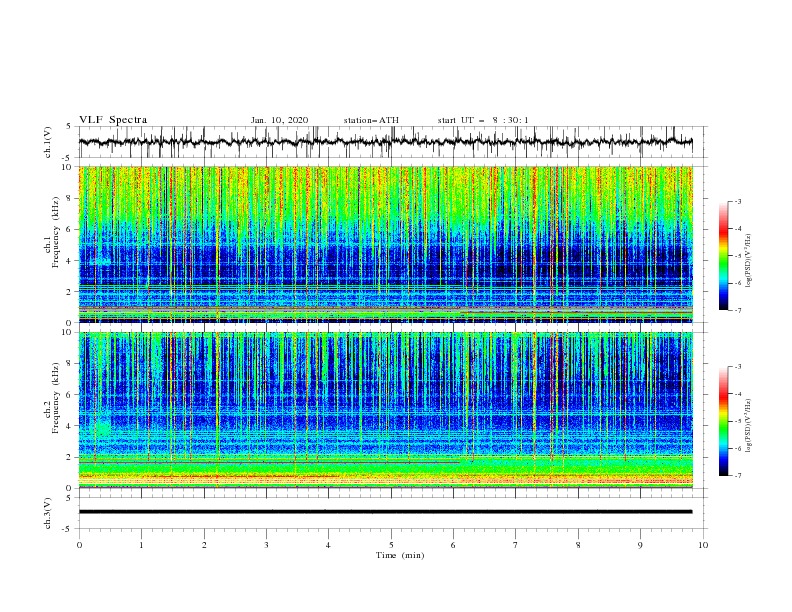Click the time axis tick label "3"
792x612 pixels.
pyautogui.click(x=266, y=545)
